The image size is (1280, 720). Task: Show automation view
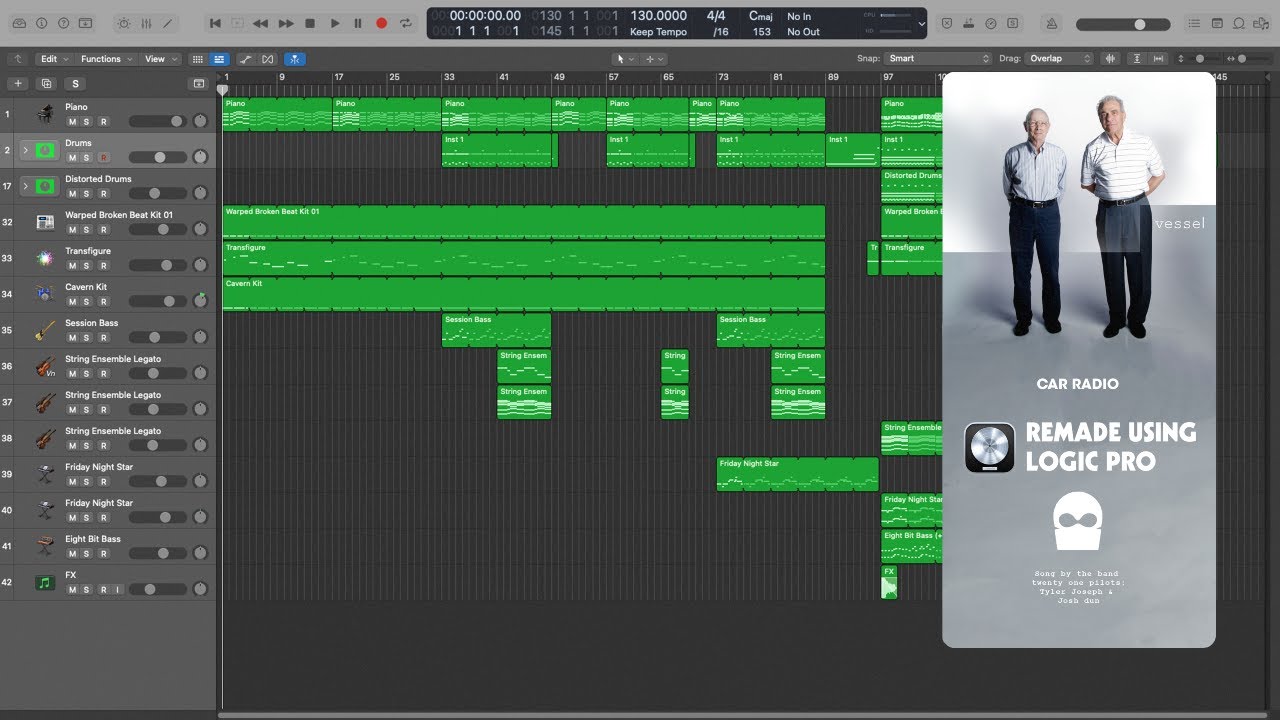click(x=246, y=59)
